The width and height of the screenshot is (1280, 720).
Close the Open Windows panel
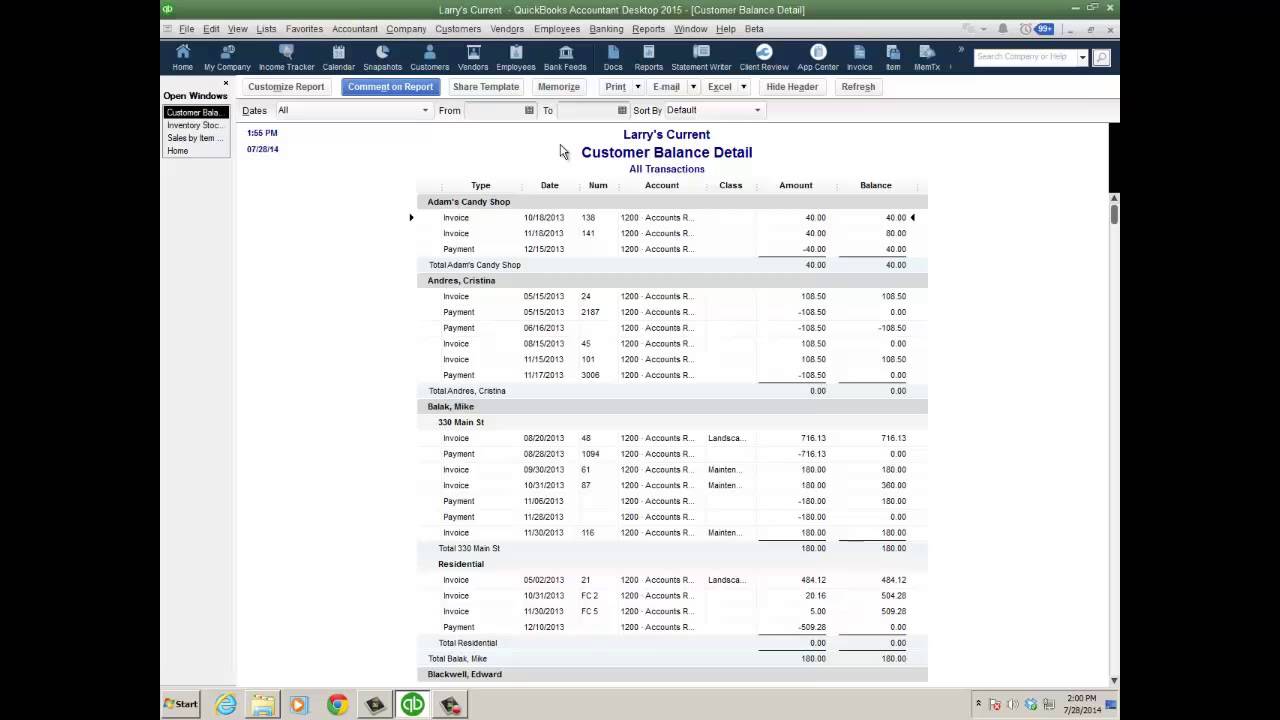point(225,83)
